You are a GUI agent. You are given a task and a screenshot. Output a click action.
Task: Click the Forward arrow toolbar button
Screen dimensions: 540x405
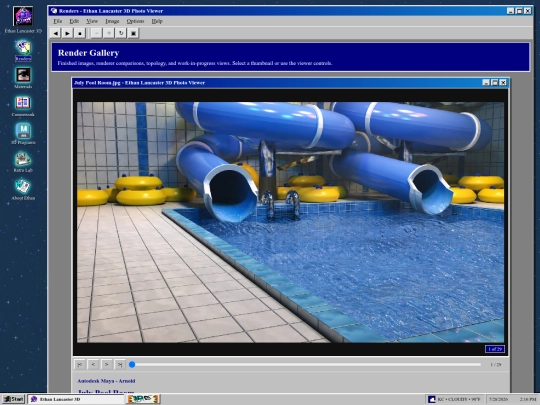point(68,33)
